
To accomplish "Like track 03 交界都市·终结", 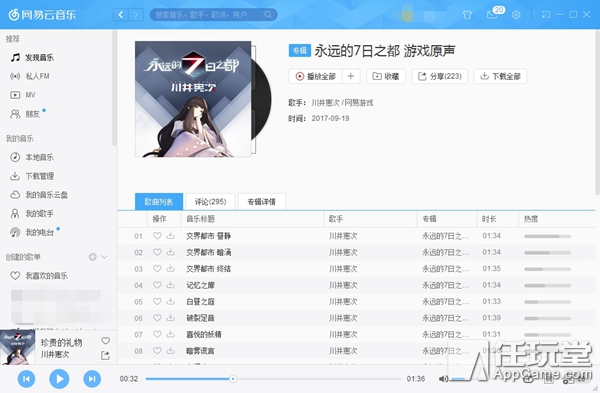I will pos(157,269).
